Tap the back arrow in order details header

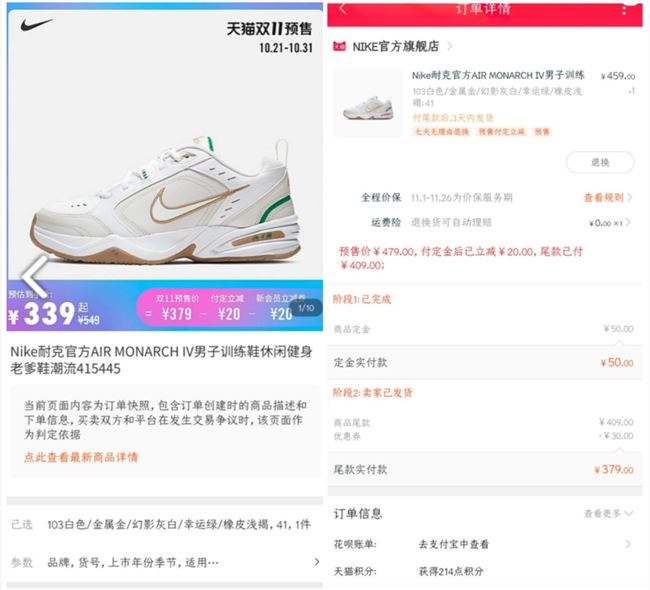[342, 8]
